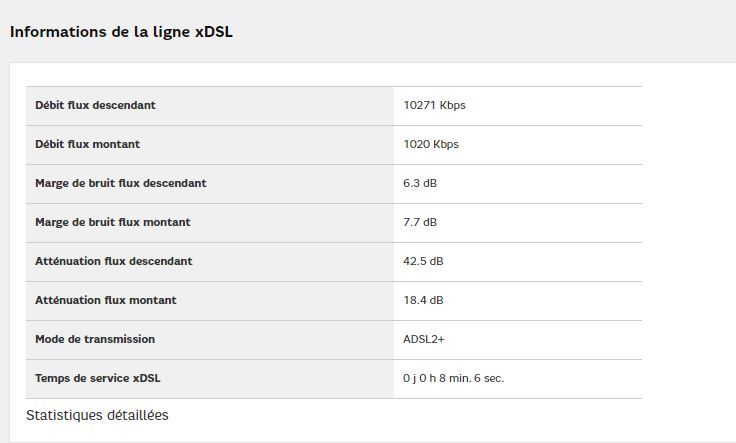Click the 18.4 dB attenuation value
Screen dimensions: 736x443
(x=423, y=300)
